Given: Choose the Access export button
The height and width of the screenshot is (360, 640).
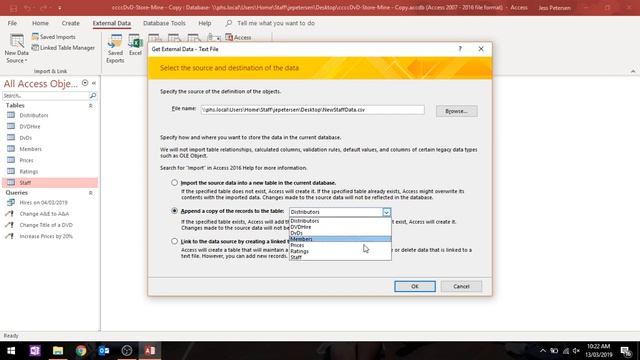Looking at the screenshot, I should (x=238, y=37).
